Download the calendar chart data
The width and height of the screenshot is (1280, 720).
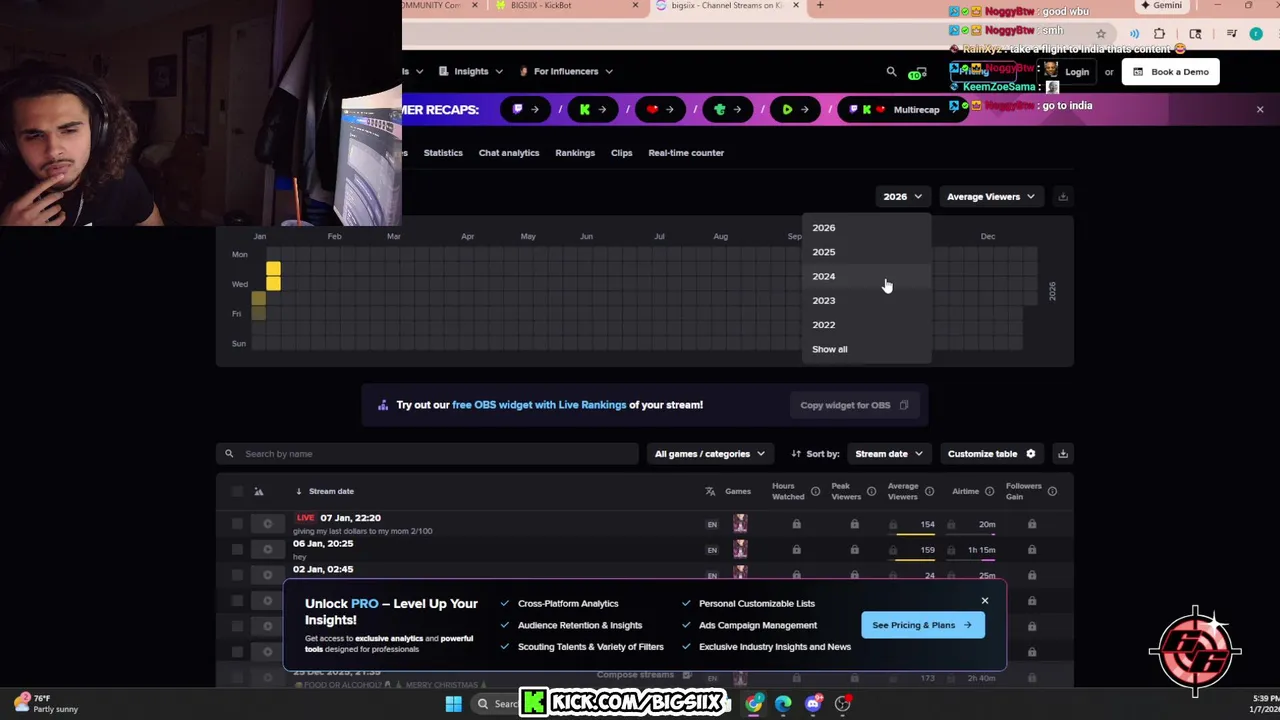pos(1063,197)
